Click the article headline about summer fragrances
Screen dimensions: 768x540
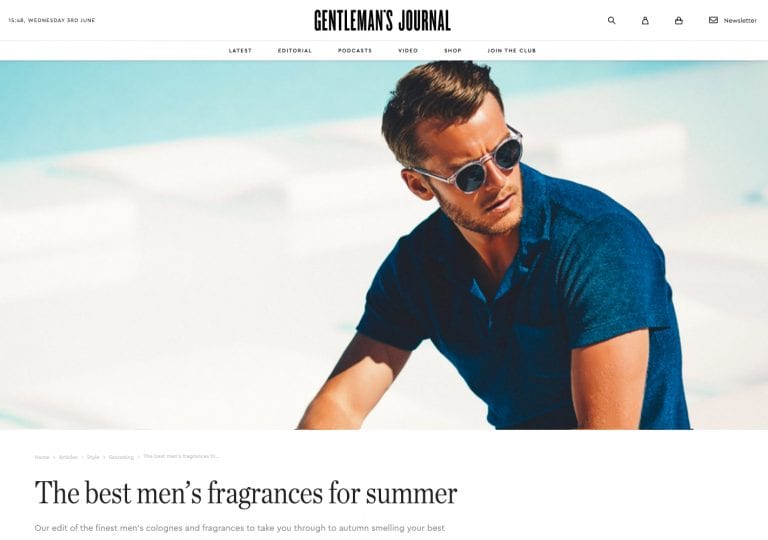tap(246, 493)
